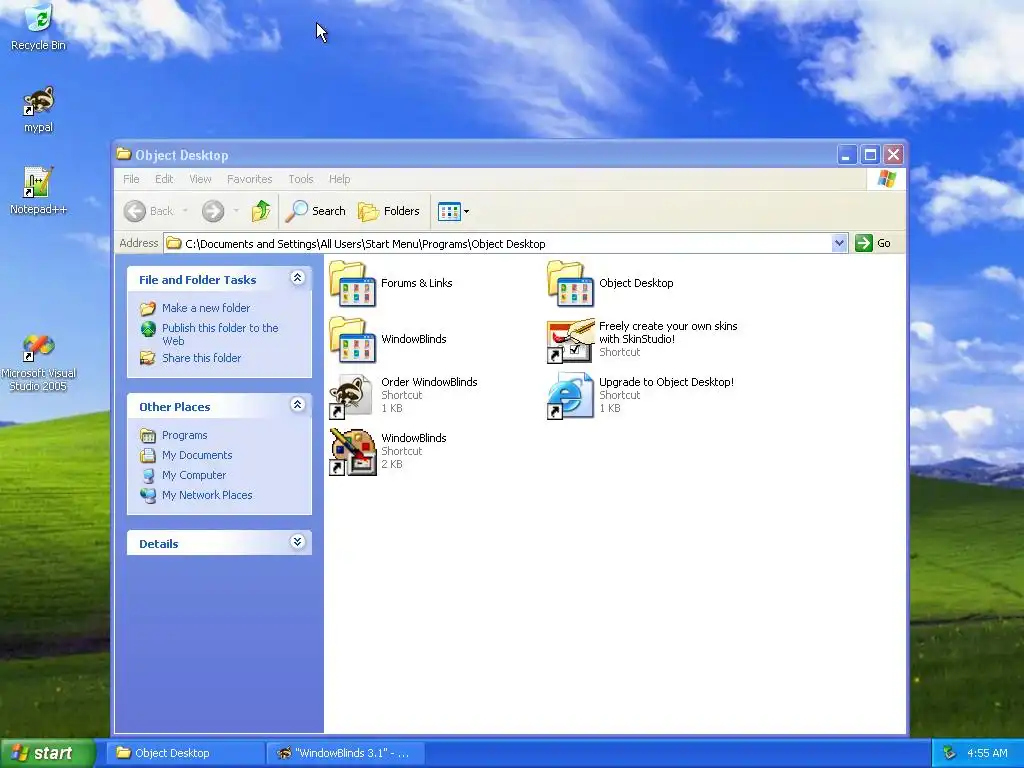Click Make a new folder link
The image size is (1024, 768).
[x=206, y=308]
